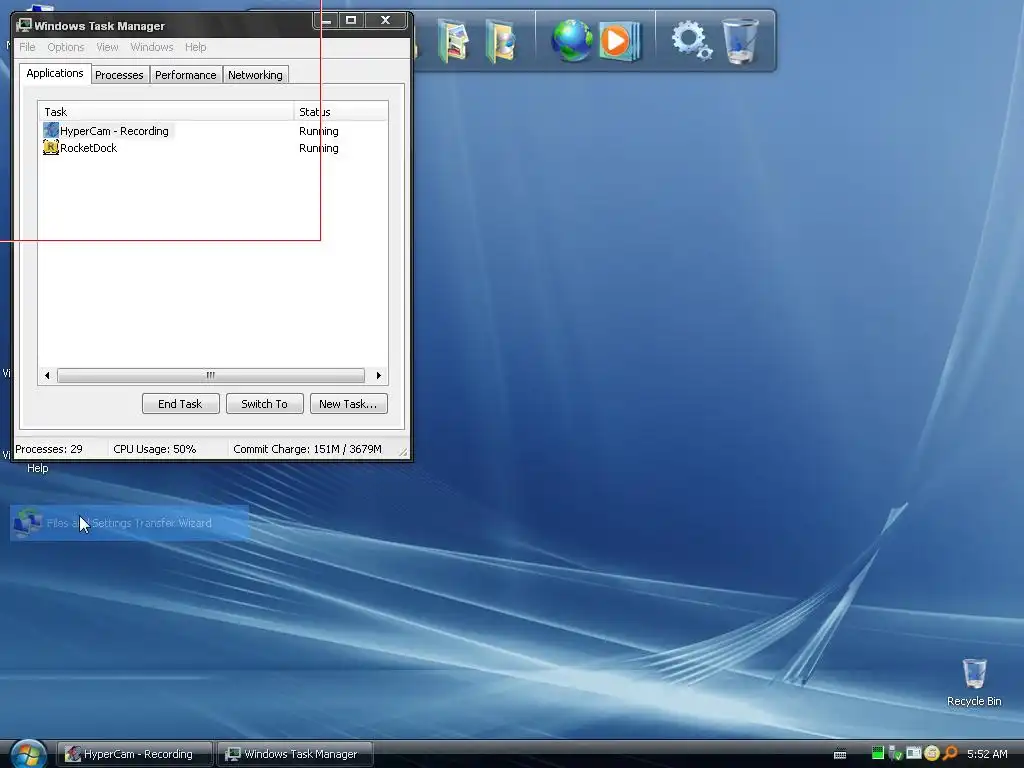Maximize the Task Manager window
The width and height of the screenshot is (1024, 768).
pos(351,21)
